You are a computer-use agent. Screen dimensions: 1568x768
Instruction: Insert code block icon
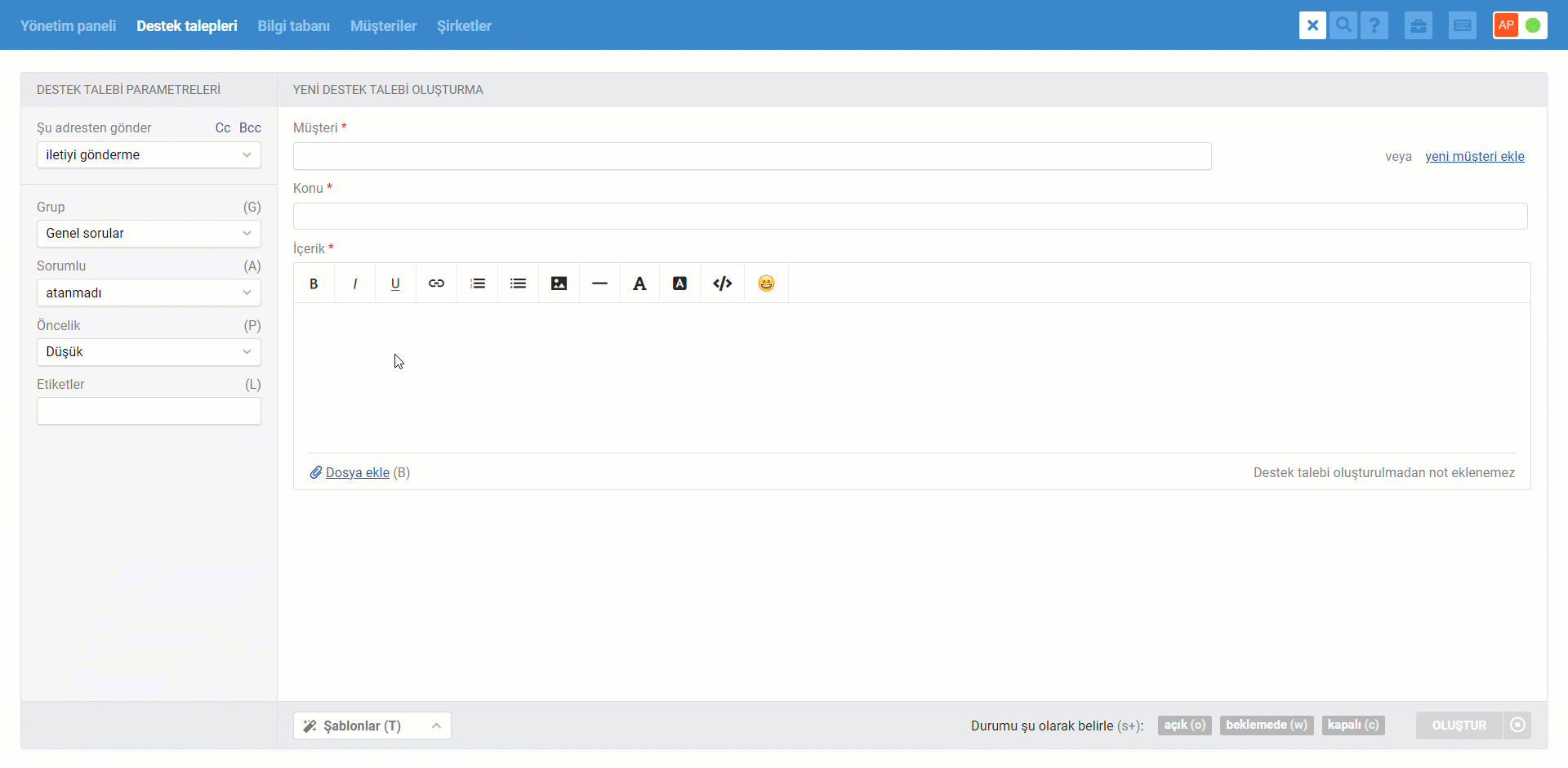(722, 284)
